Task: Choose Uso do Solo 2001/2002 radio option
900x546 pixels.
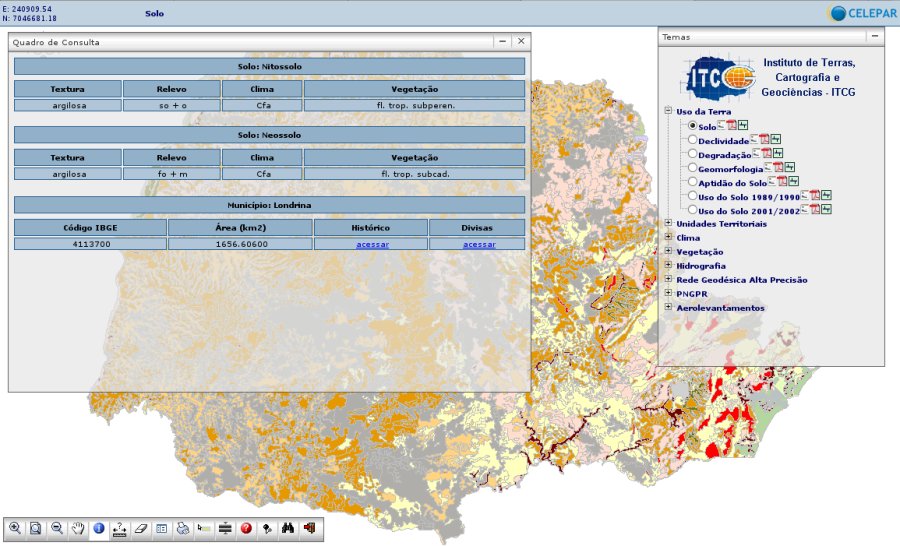Action: coord(692,211)
